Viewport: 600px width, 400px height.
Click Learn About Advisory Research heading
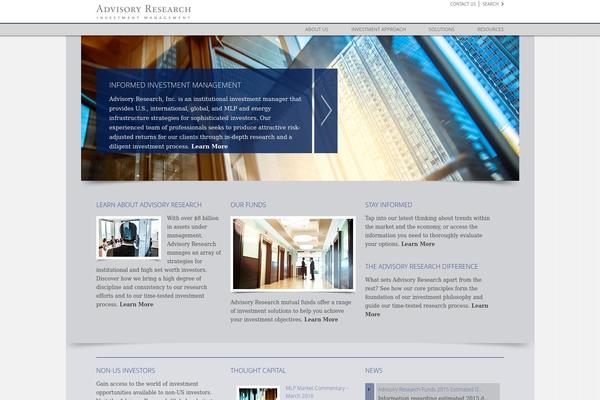pos(149,205)
